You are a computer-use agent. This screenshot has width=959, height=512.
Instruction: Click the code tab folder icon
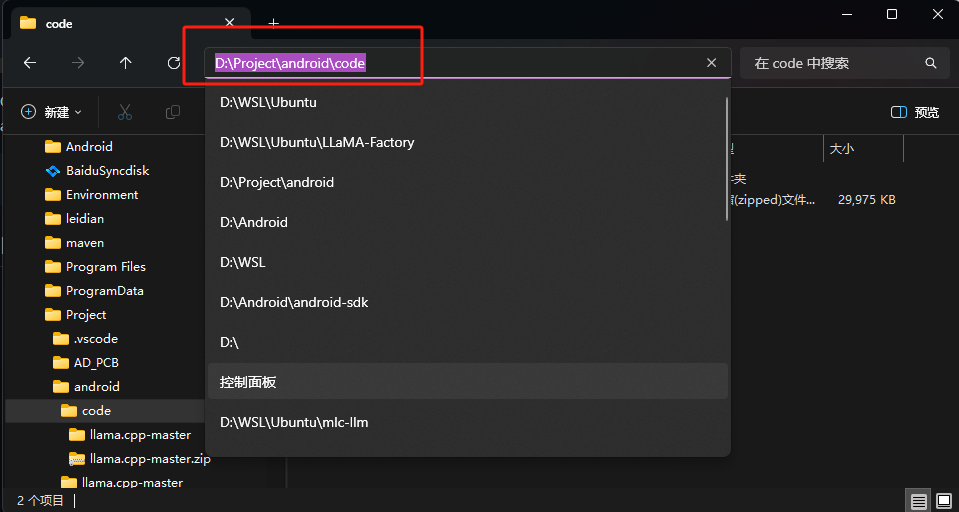[28, 23]
